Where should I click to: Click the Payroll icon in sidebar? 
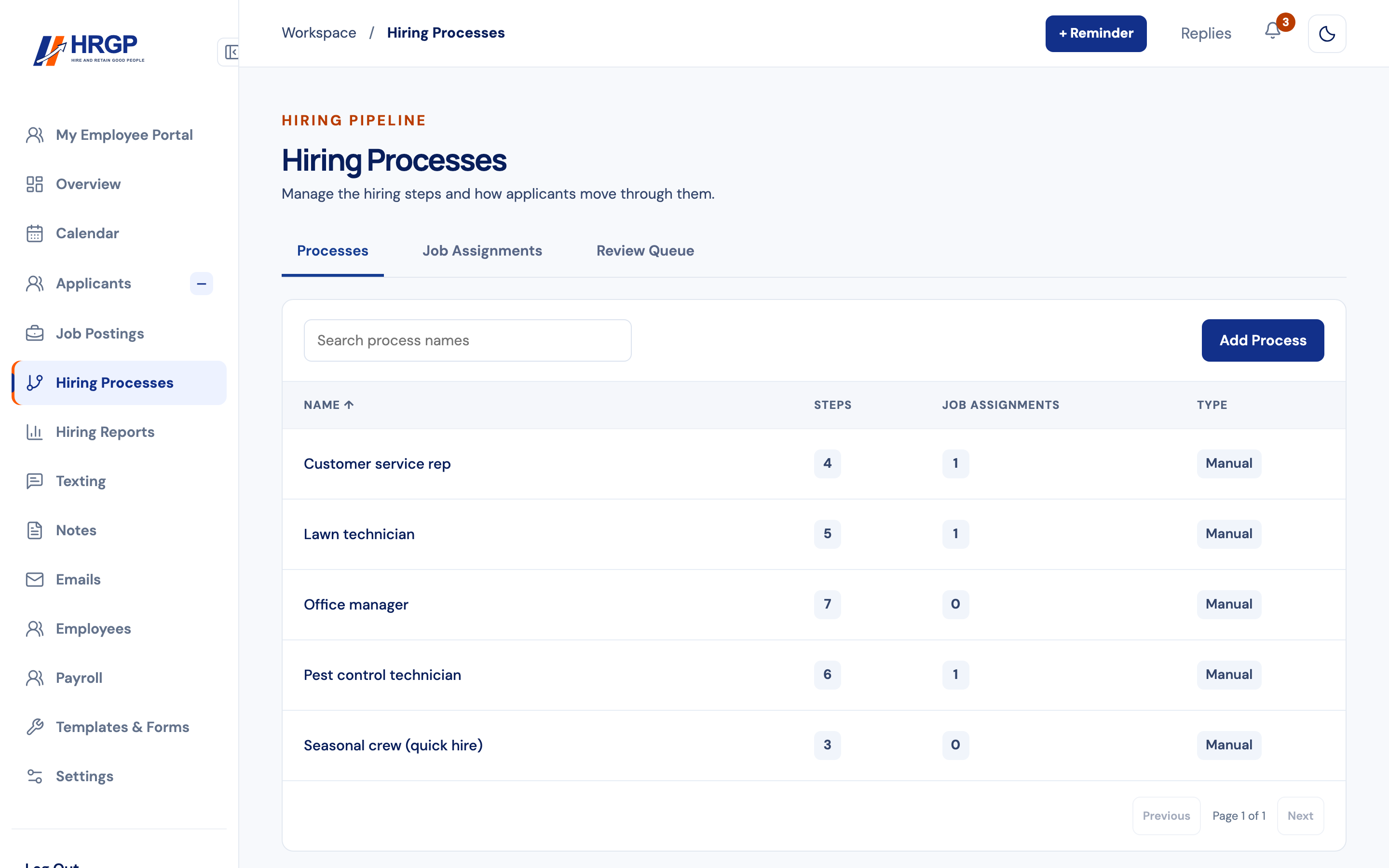(34, 678)
